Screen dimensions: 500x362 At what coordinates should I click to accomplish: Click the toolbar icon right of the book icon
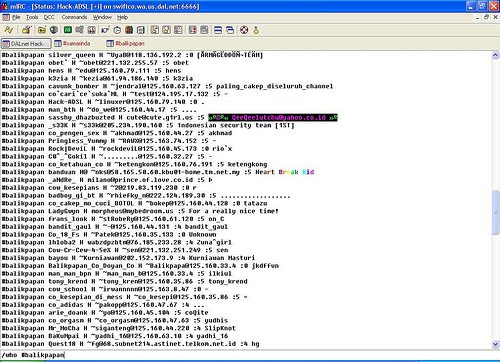click(x=141, y=30)
